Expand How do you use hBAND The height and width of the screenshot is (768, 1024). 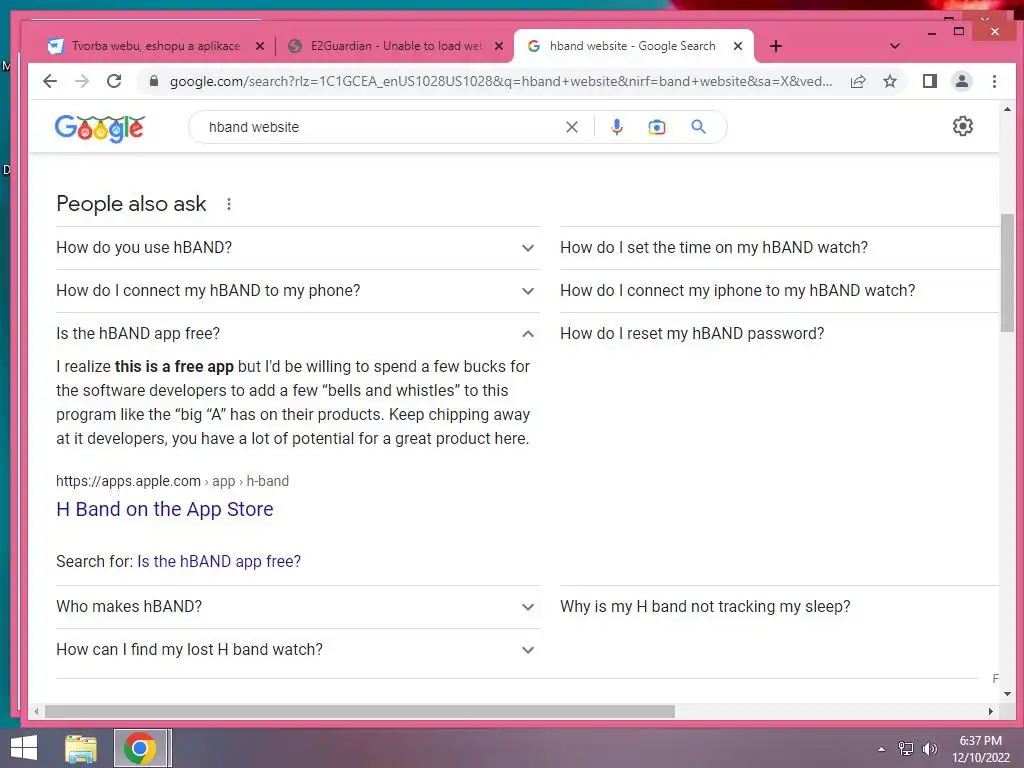(x=297, y=248)
